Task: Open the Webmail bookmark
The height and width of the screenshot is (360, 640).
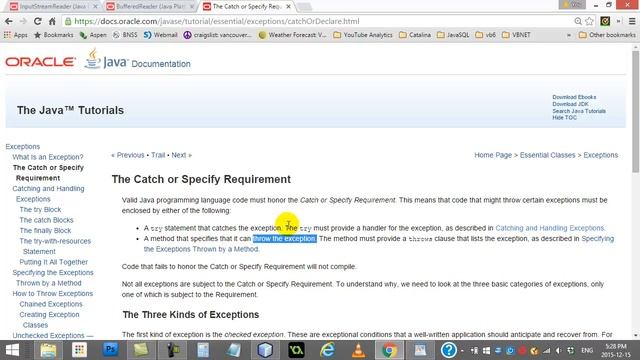Action: point(160,35)
